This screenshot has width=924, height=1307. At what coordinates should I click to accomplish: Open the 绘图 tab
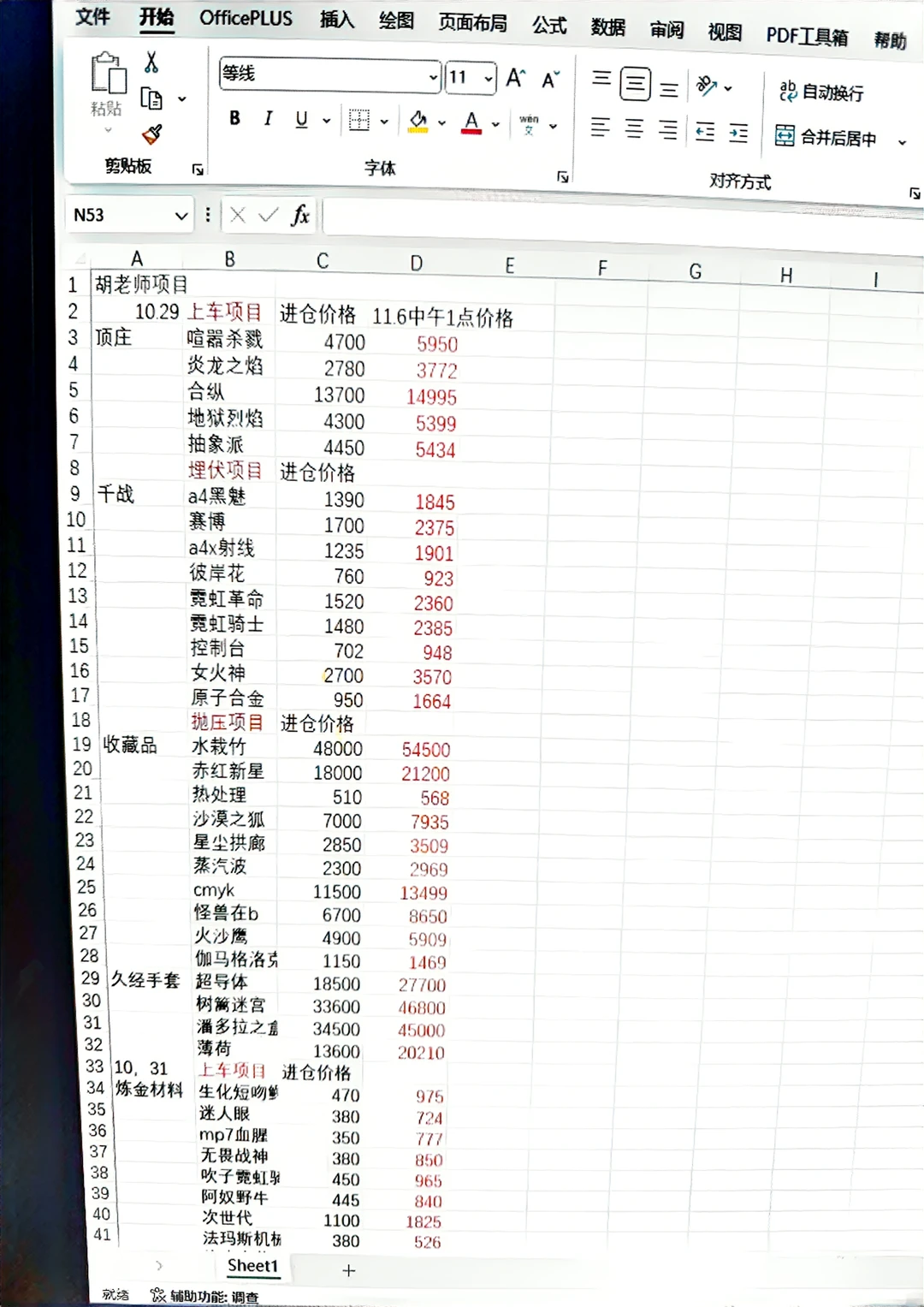pyautogui.click(x=396, y=21)
